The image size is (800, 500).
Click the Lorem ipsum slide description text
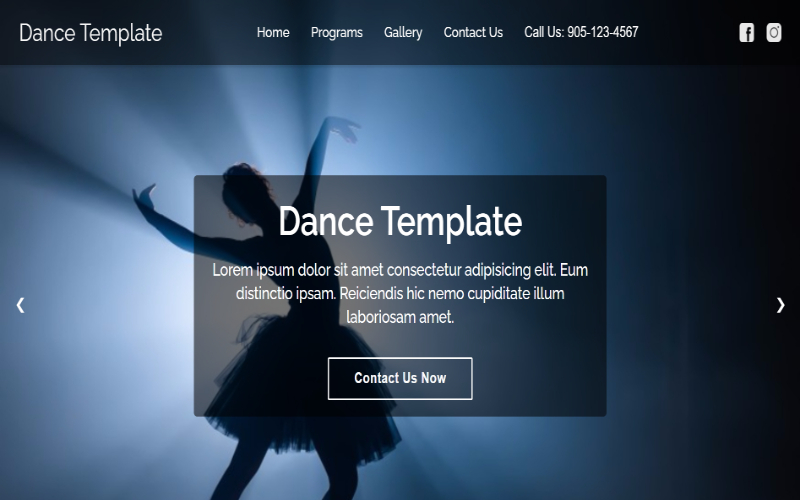pyautogui.click(x=400, y=294)
